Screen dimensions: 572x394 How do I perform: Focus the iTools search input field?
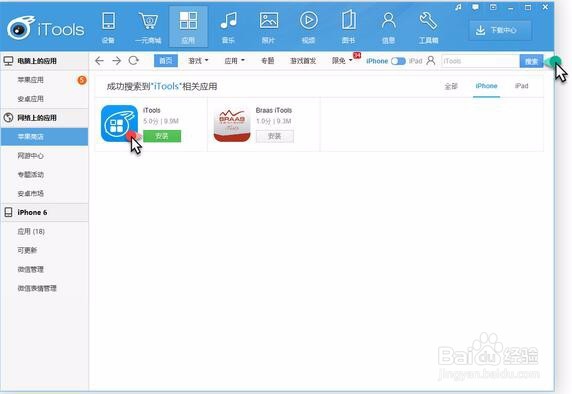[x=480, y=61]
